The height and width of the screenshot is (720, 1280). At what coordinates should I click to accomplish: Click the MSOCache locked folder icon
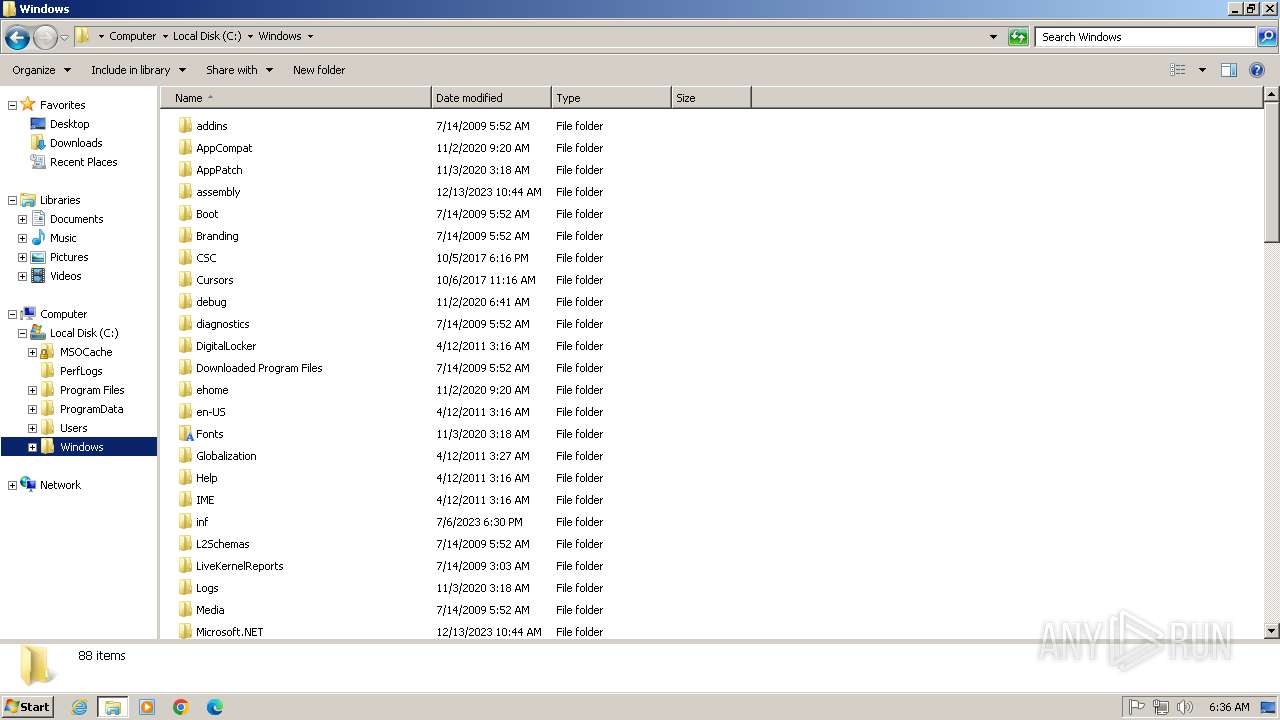click(47, 352)
